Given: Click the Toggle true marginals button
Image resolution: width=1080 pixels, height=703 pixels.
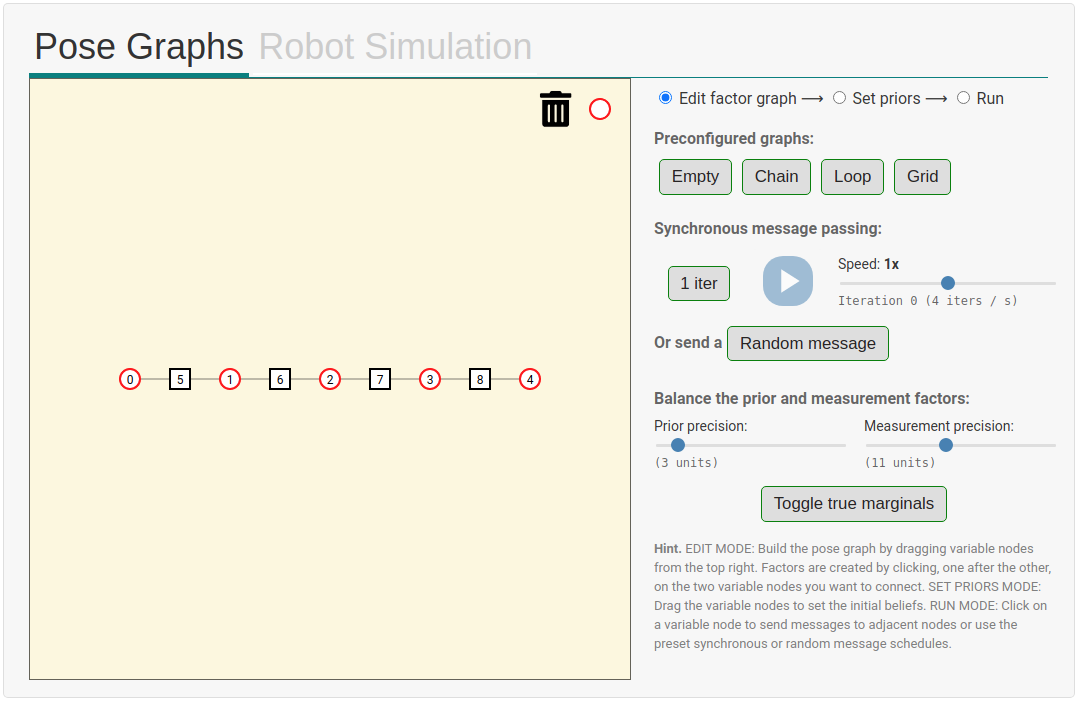Looking at the screenshot, I should pyautogui.click(x=853, y=504).
